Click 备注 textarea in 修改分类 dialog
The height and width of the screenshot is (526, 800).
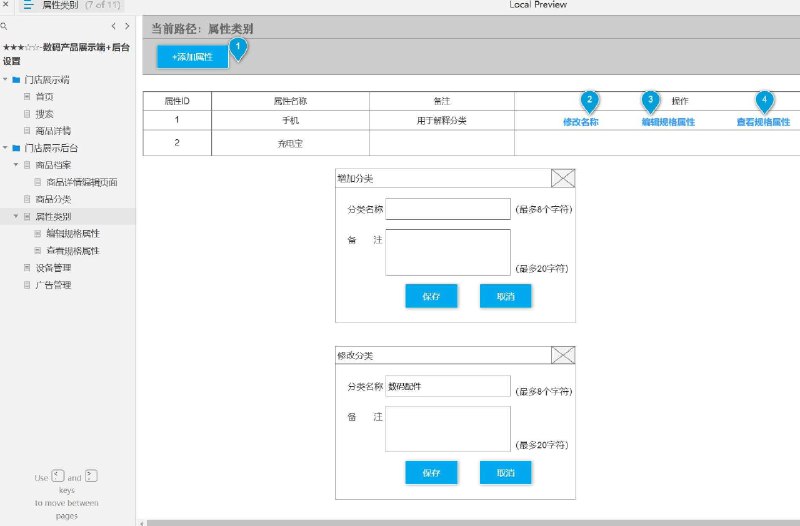pos(447,429)
